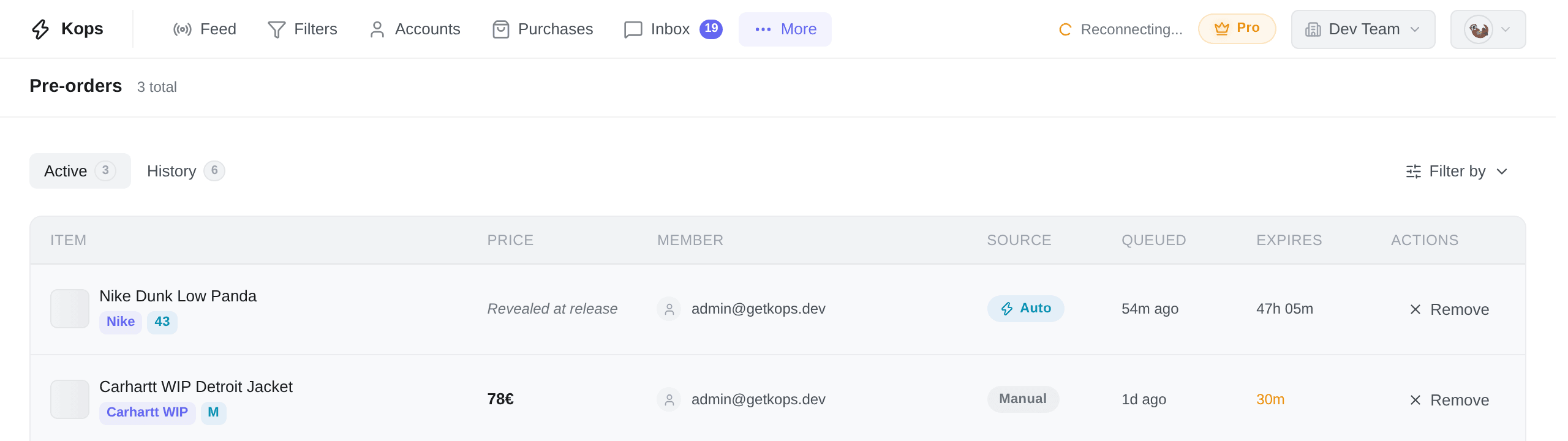Open the Accounts section
This screenshot has width=1568, height=441.
[x=415, y=29]
